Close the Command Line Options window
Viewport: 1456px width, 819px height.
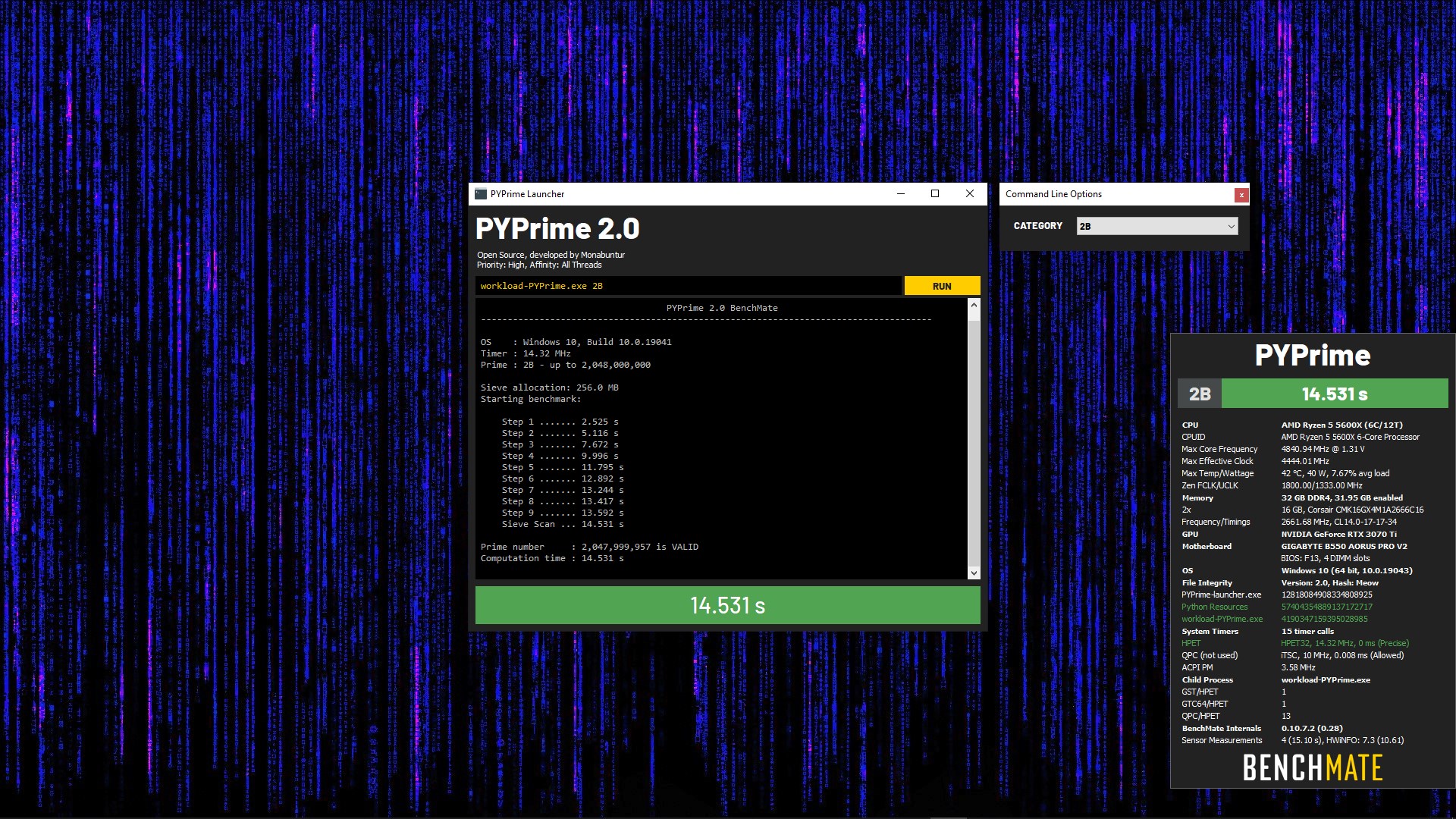pyautogui.click(x=1241, y=195)
